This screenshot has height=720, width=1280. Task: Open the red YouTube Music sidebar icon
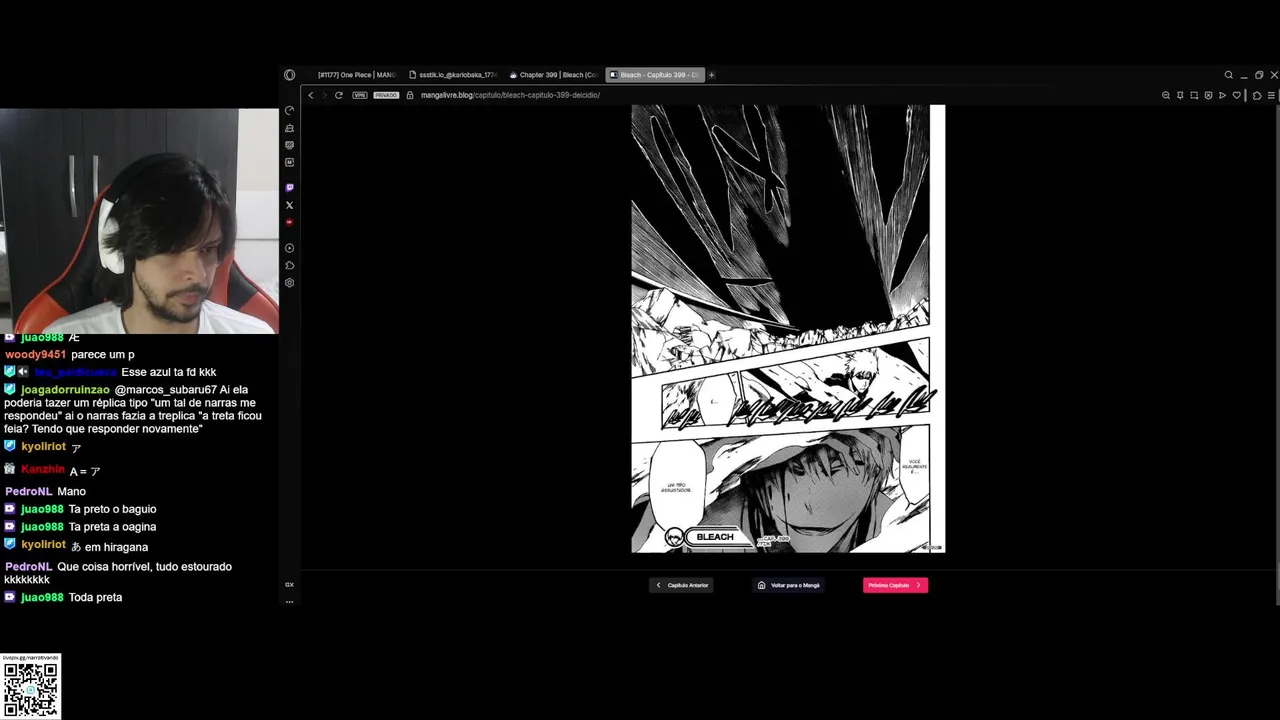(x=289, y=222)
